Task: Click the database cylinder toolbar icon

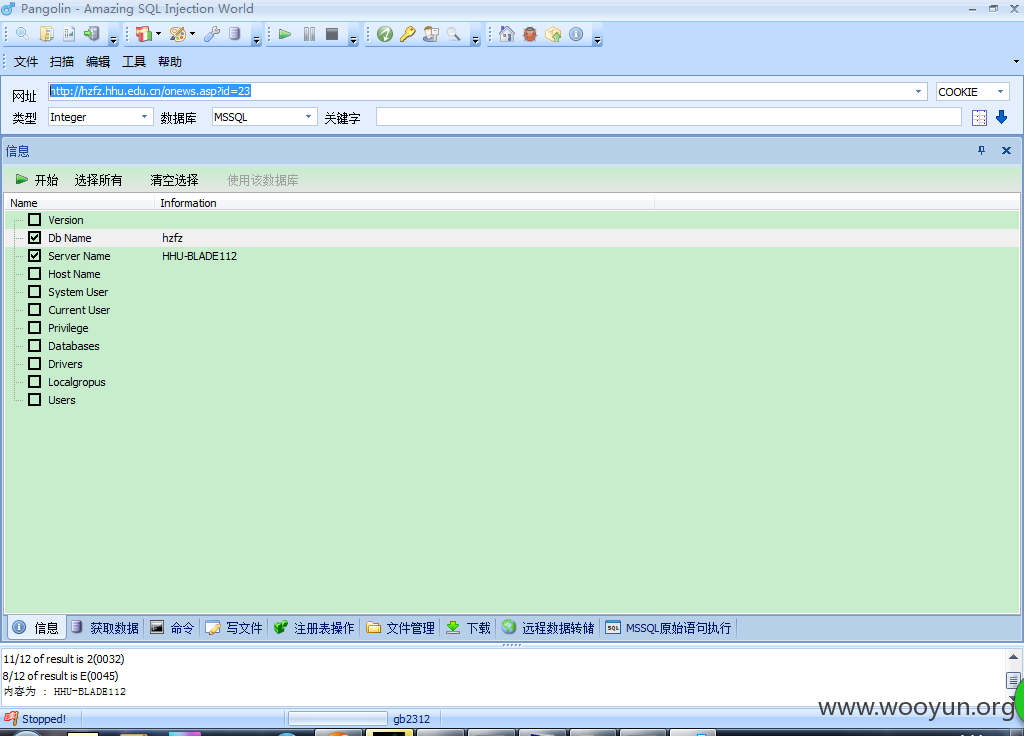Action: point(234,34)
